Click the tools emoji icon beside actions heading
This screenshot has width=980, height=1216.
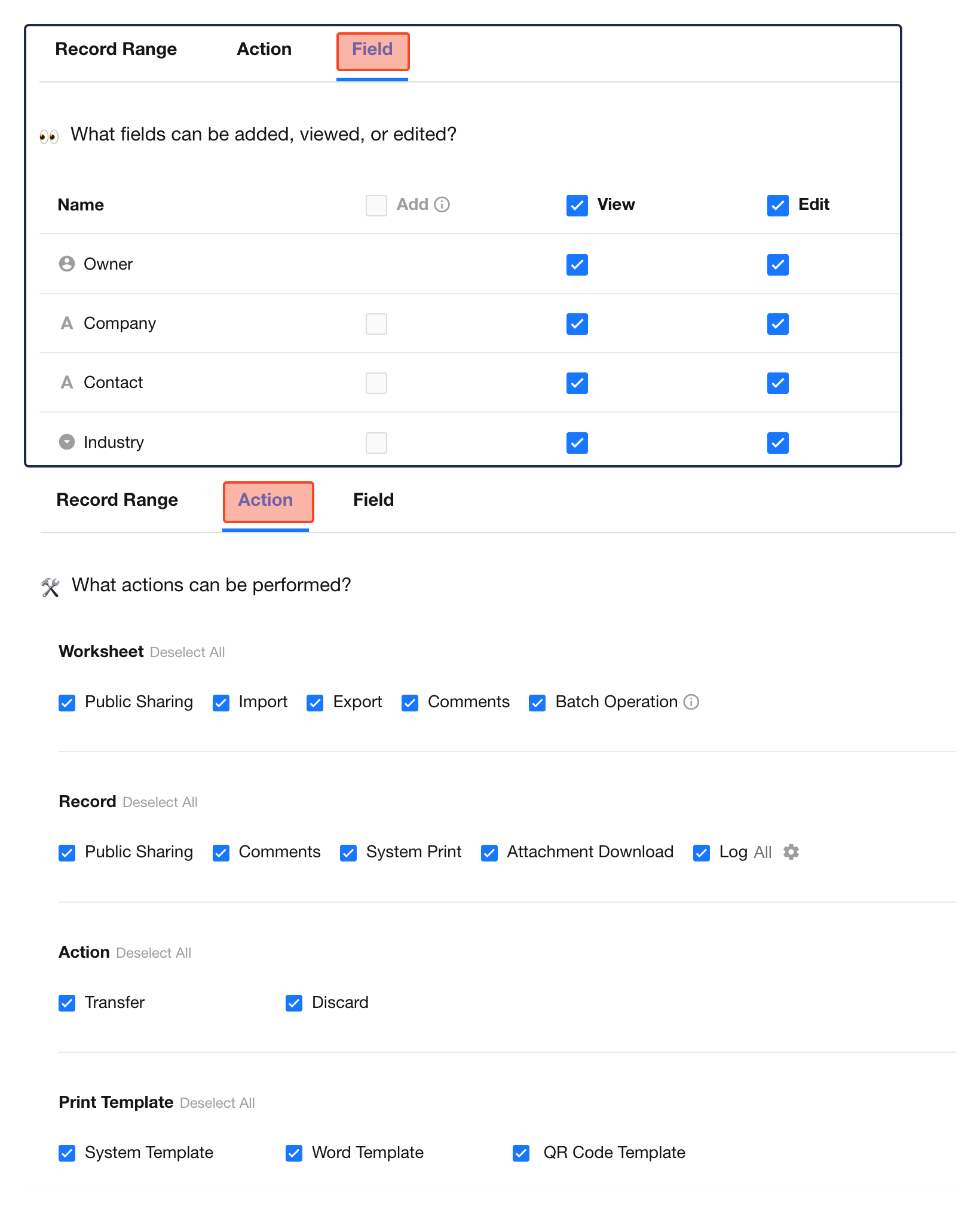[50, 587]
